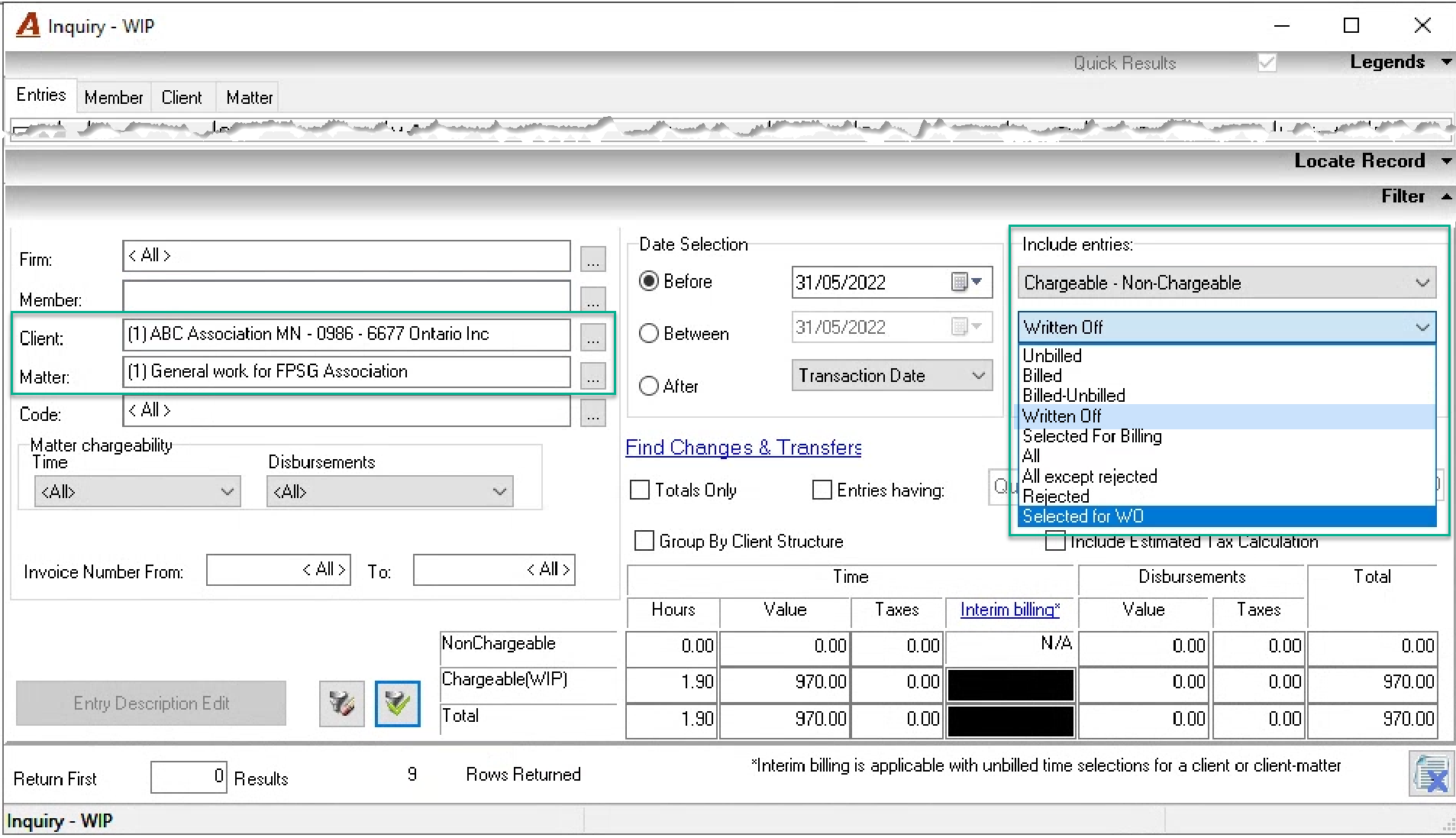
Task: Expand the Locate Record section
Action: [1372, 161]
